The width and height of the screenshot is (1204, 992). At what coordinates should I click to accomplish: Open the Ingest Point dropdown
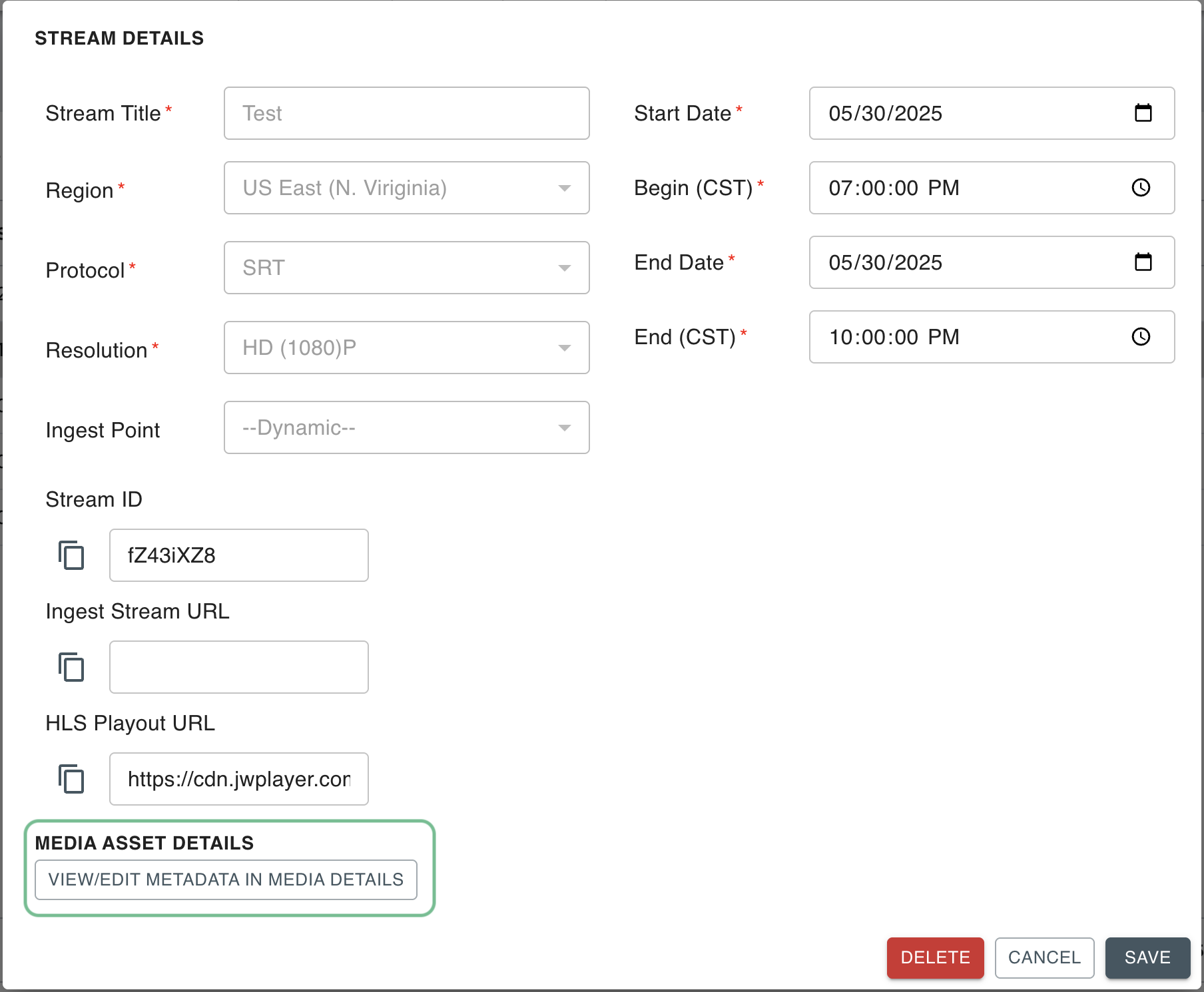tap(564, 428)
